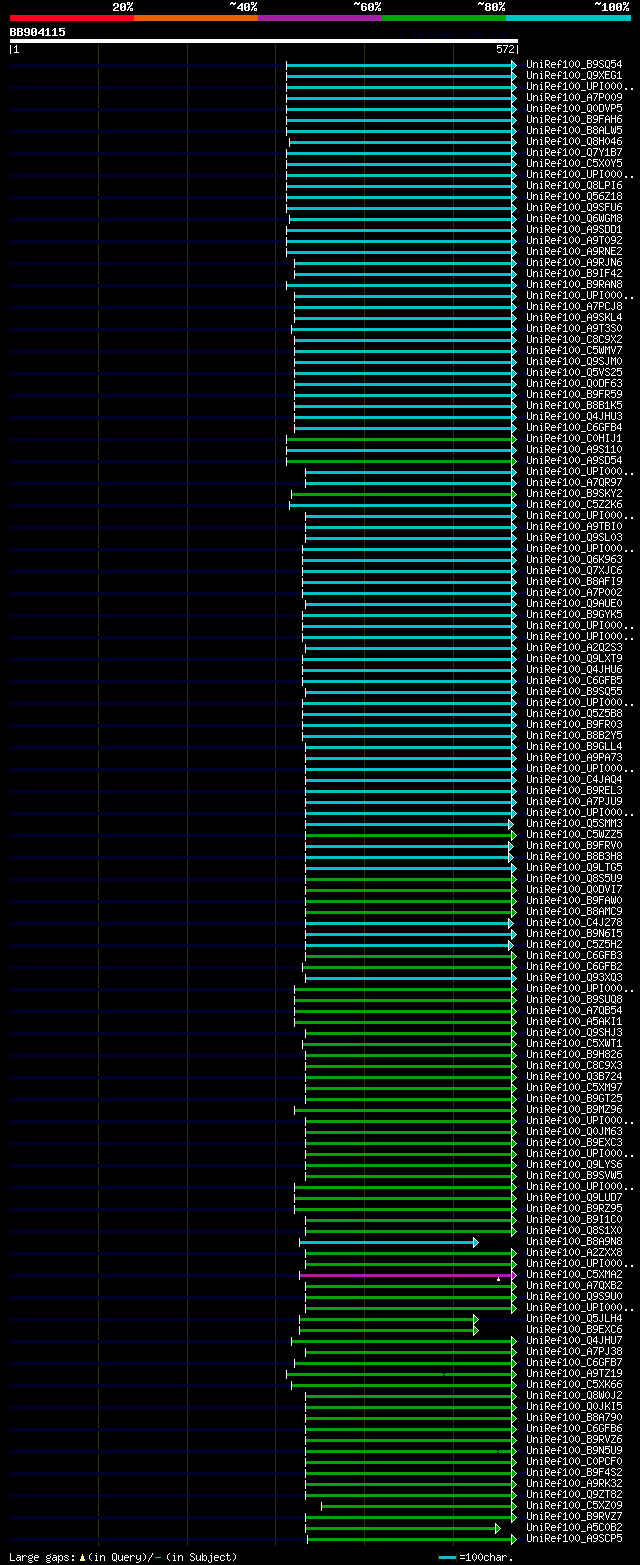Select hit label UniRef100_Q93XQ3
Screen dimensions: 640x1565
tap(574, 977)
